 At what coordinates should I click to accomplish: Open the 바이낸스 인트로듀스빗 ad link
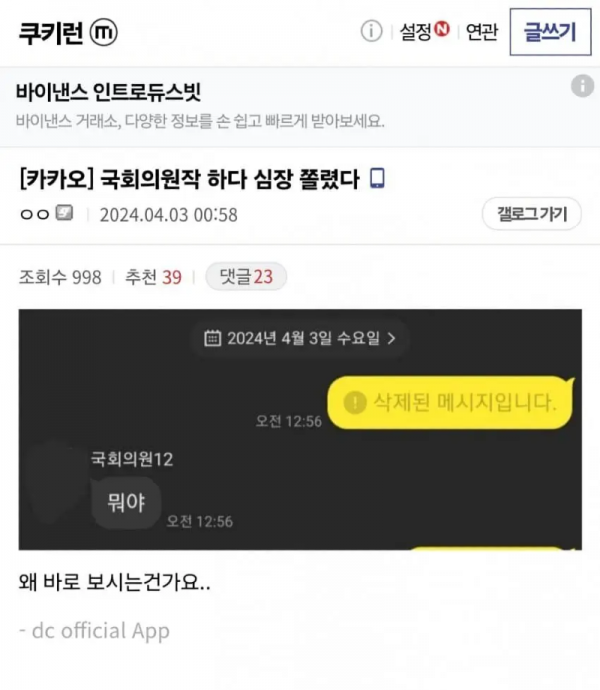(x=109, y=92)
